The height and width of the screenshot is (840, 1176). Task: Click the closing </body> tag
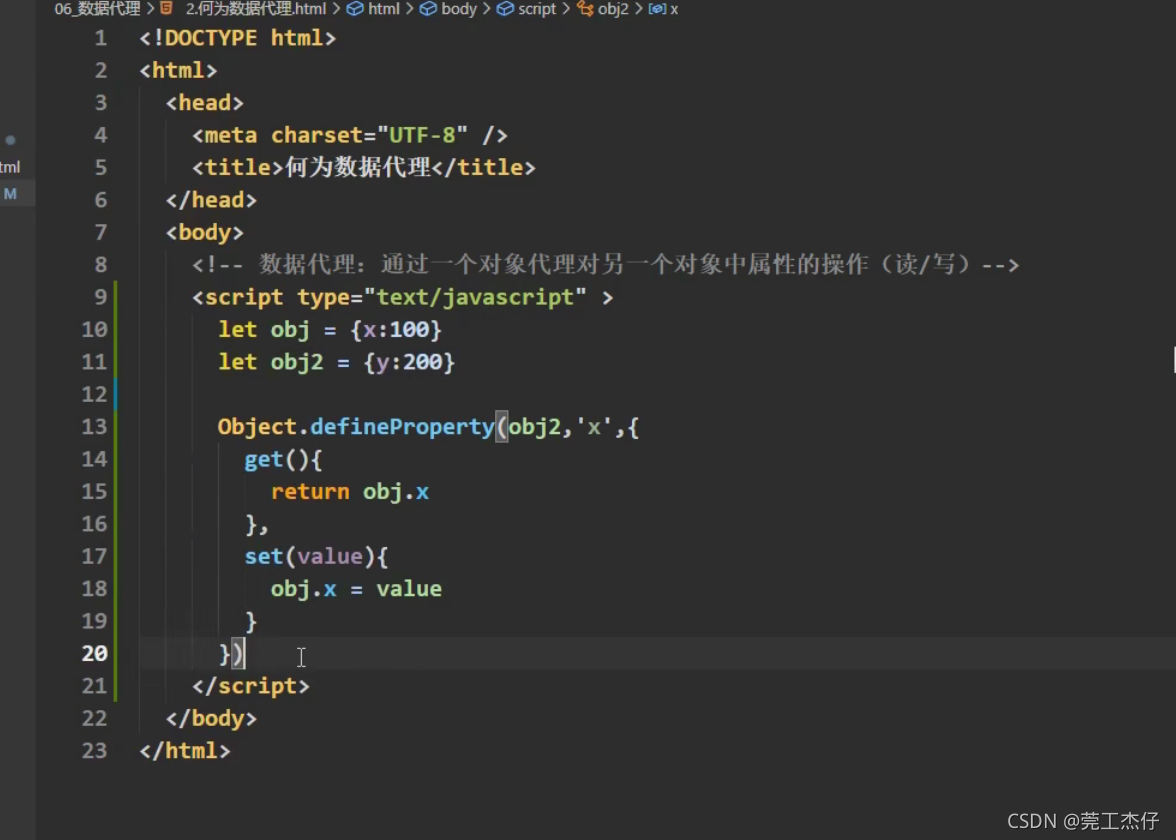pyautogui.click(x=212, y=718)
